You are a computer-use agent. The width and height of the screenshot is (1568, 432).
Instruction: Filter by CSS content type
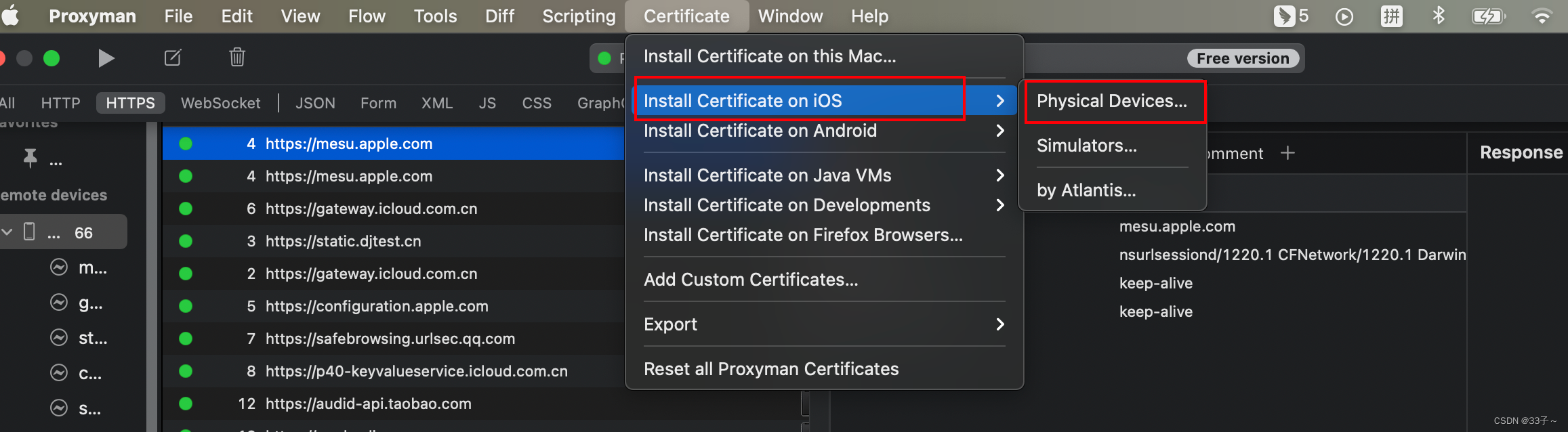coord(536,103)
